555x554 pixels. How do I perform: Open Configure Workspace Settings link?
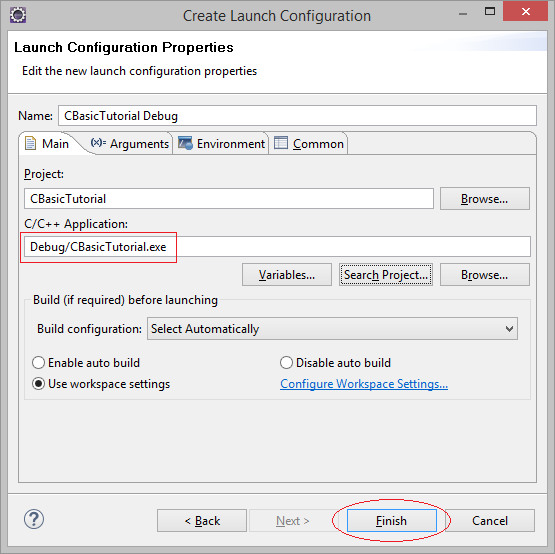[364, 384]
